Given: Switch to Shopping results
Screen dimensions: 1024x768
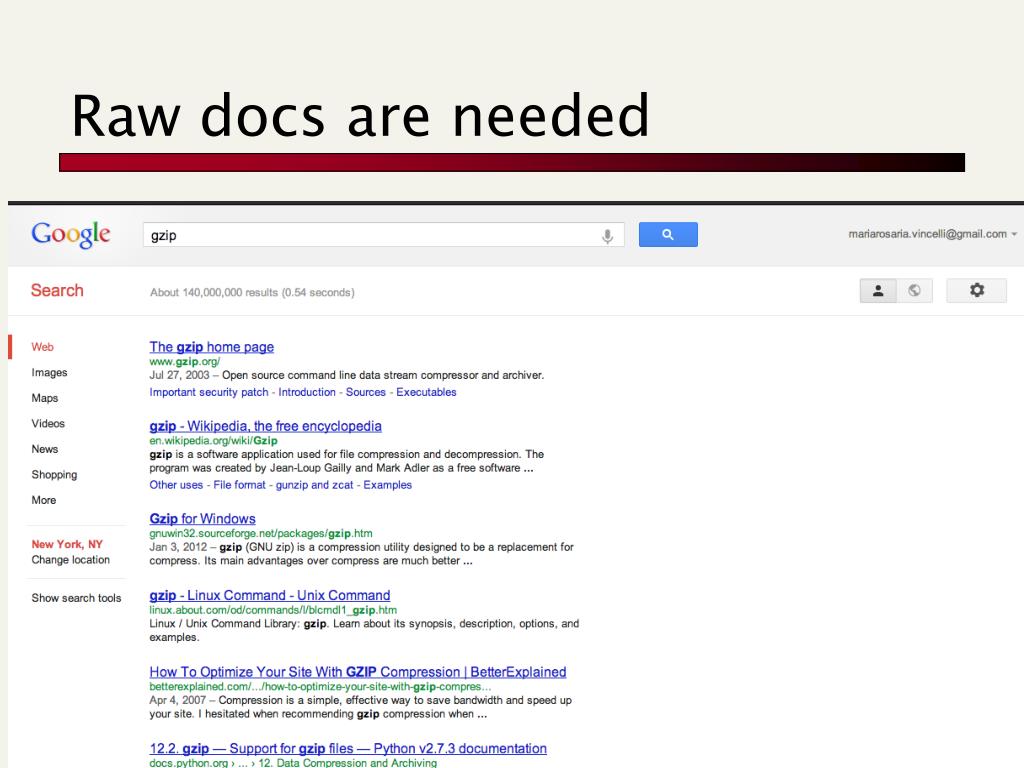Looking at the screenshot, I should tap(54, 474).
